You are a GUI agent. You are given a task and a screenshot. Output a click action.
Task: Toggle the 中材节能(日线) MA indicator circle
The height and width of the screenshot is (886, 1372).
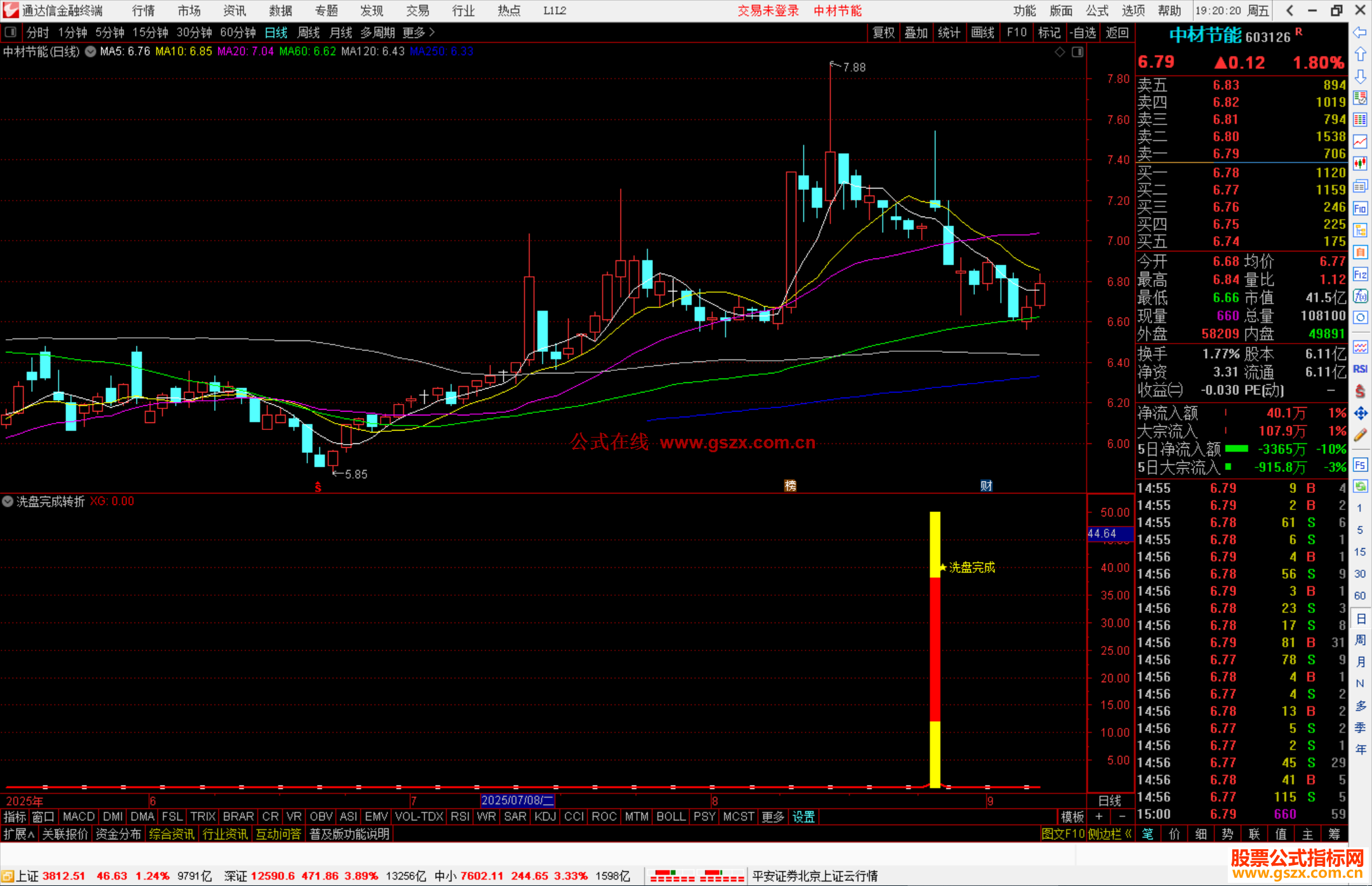click(91, 51)
